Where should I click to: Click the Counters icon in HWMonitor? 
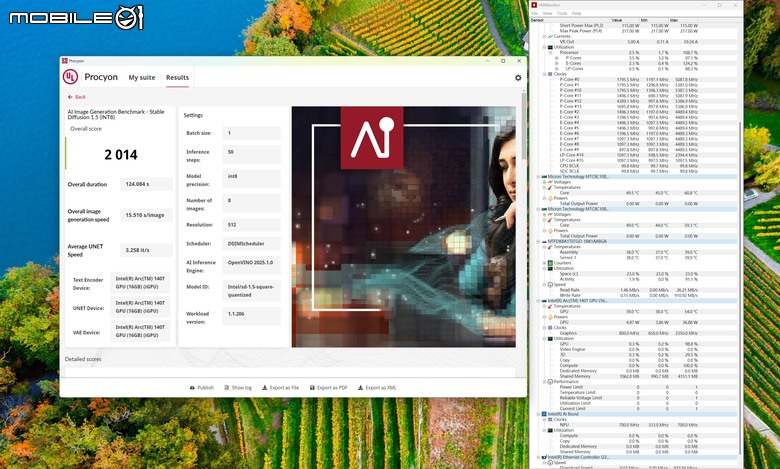point(550,263)
